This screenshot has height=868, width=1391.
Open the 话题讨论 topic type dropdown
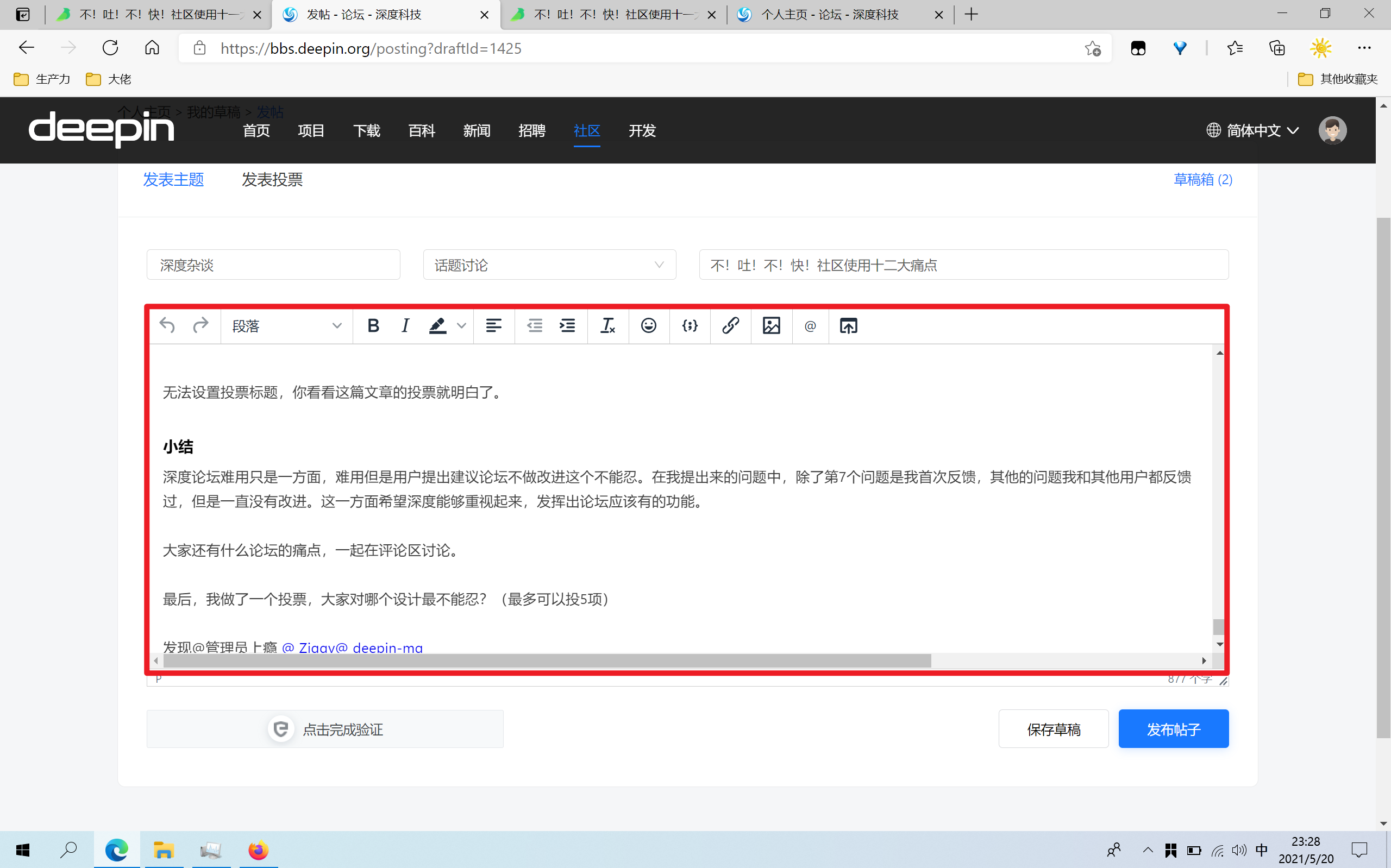point(549,265)
